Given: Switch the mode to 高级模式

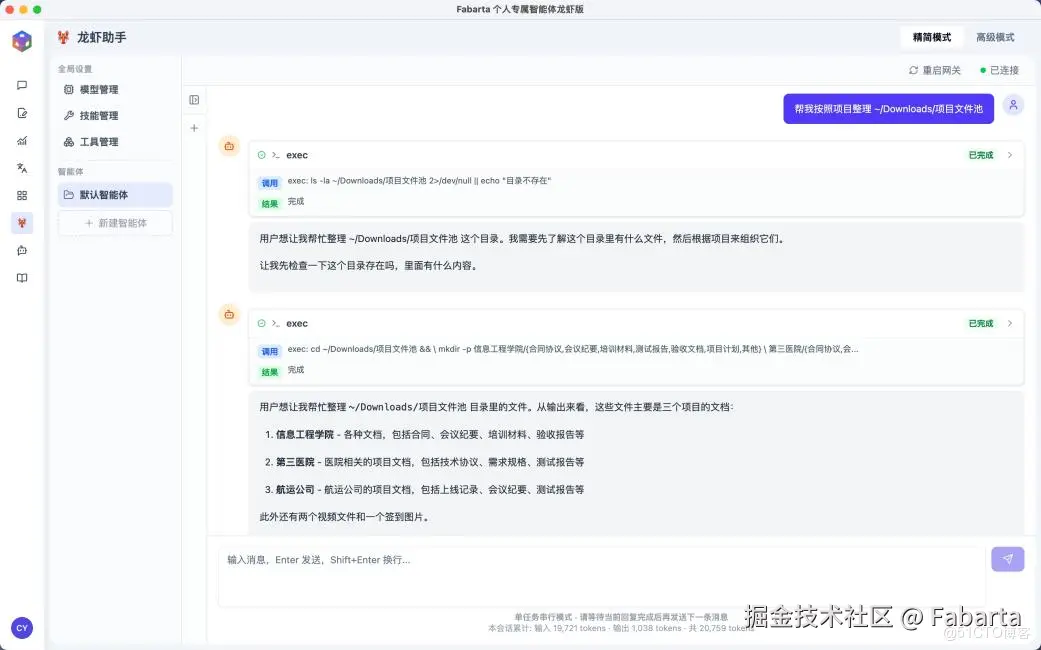Looking at the screenshot, I should 994,37.
